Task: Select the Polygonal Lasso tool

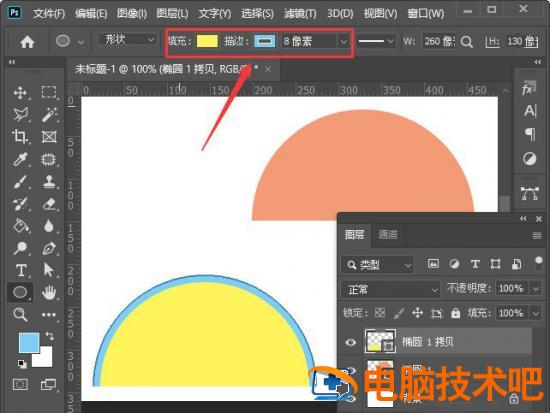Action: point(20,114)
